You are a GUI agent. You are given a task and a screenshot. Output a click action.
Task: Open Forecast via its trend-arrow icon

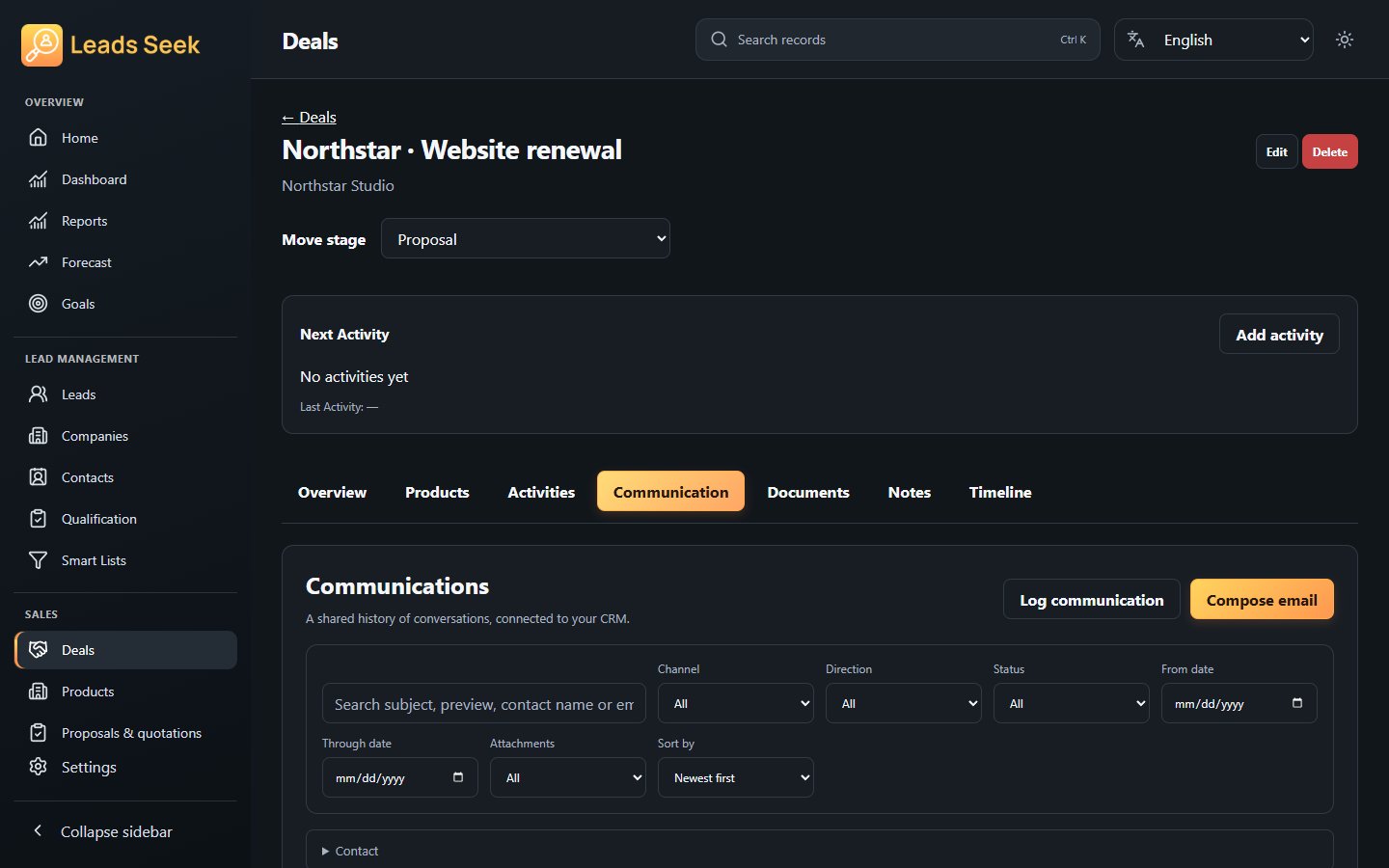[x=38, y=262]
